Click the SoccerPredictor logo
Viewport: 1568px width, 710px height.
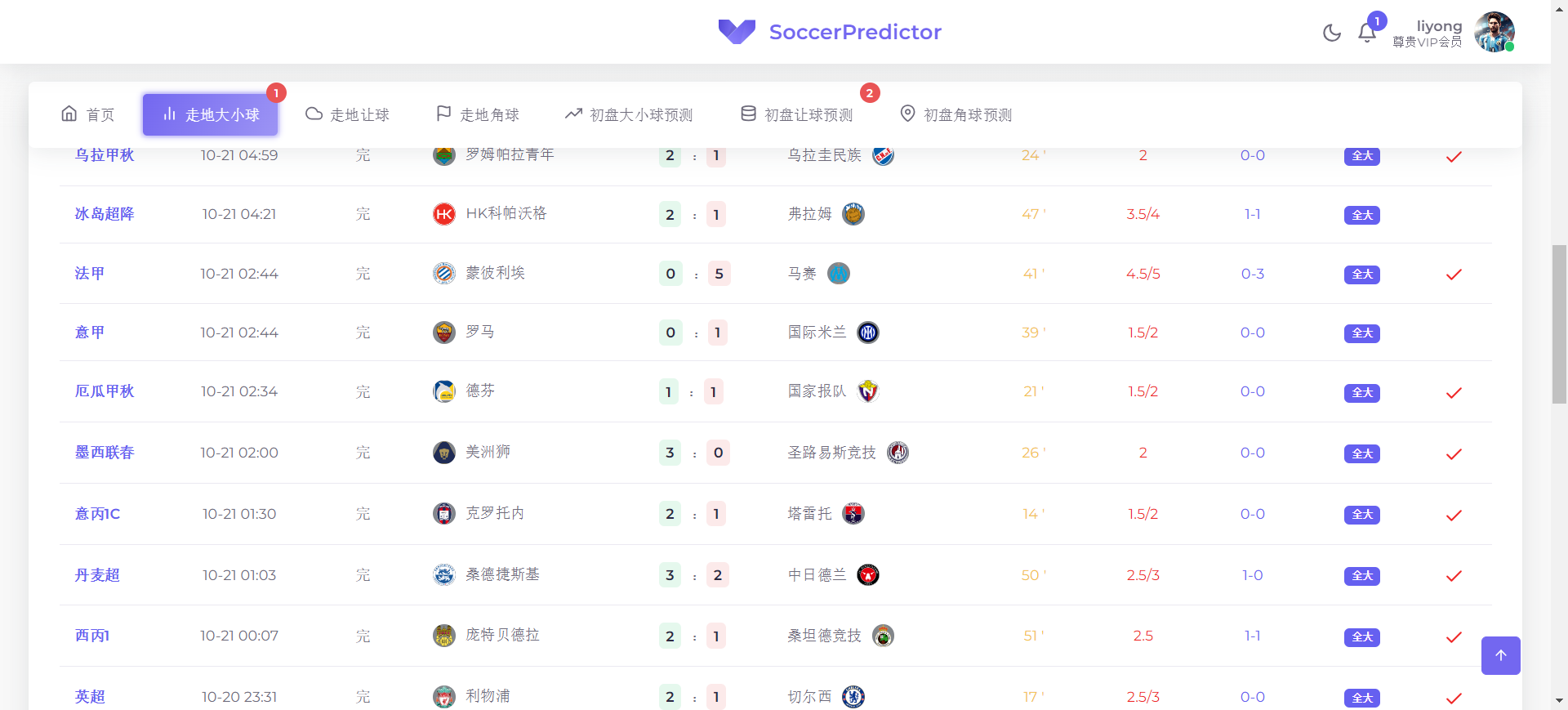(x=830, y=32)
